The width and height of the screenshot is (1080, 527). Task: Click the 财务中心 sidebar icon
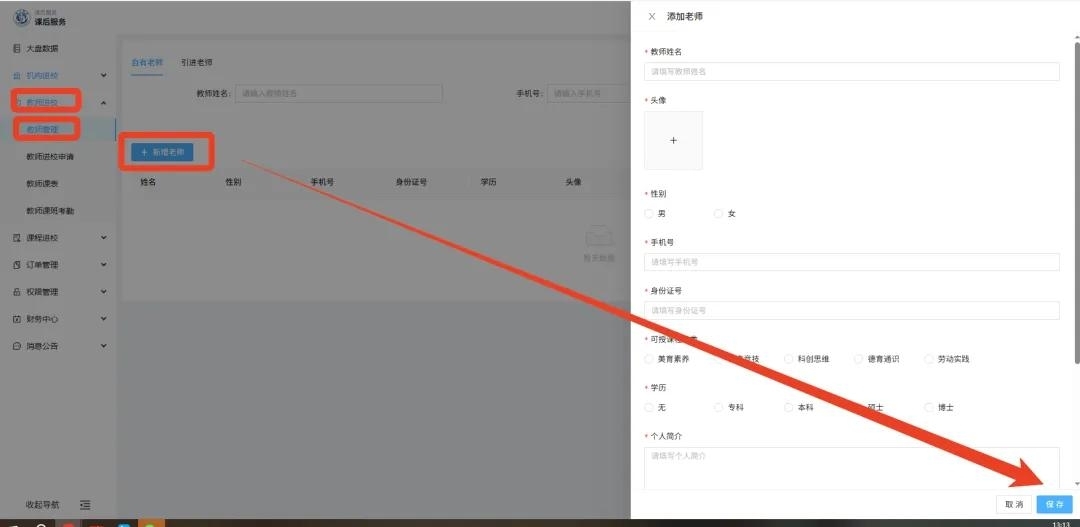coord(16,319)
